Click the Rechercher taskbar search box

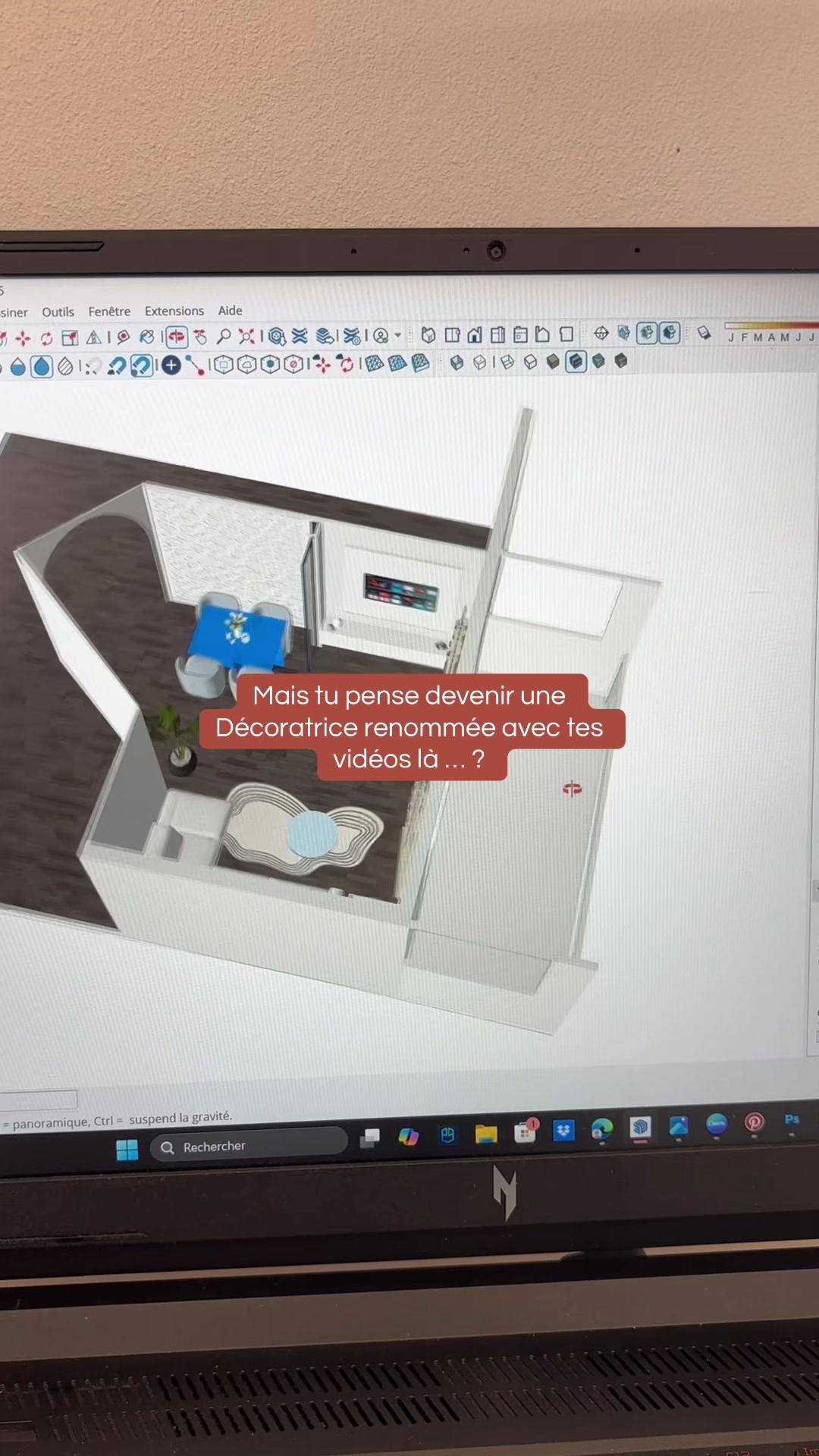[x=249, y=1146]
